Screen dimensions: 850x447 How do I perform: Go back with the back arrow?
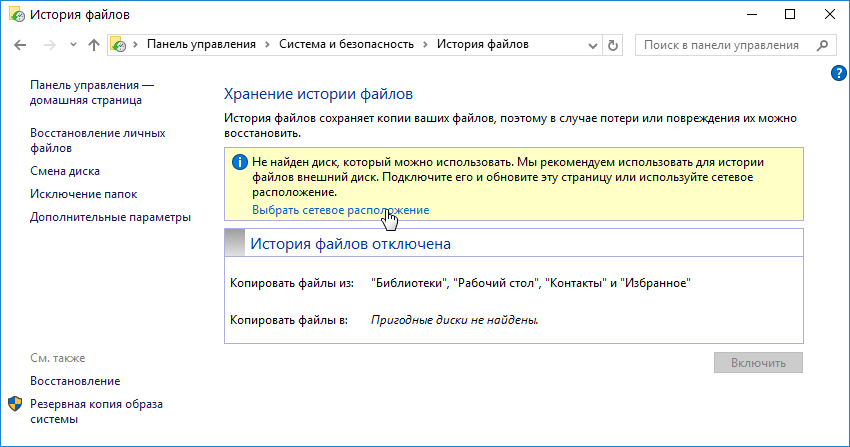pyautogui.click(x=20, y=45)
